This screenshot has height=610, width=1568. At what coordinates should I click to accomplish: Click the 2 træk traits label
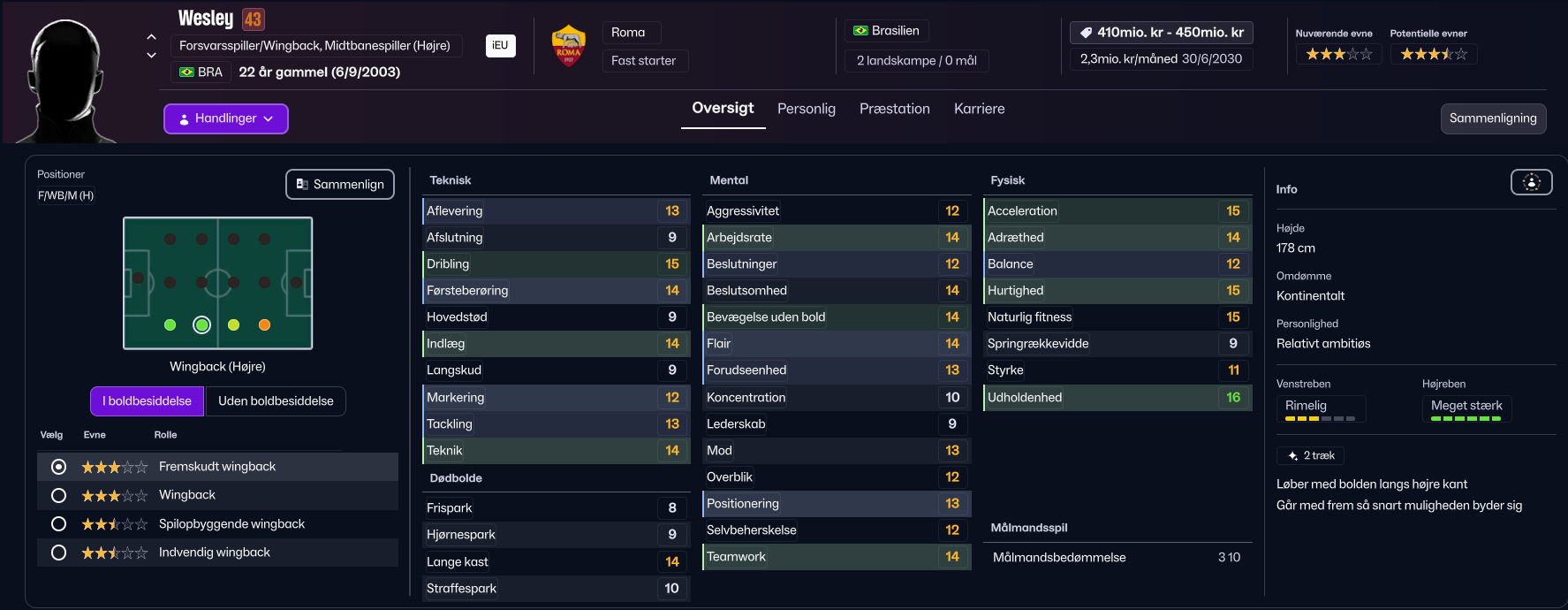(x=1311, y=455)
